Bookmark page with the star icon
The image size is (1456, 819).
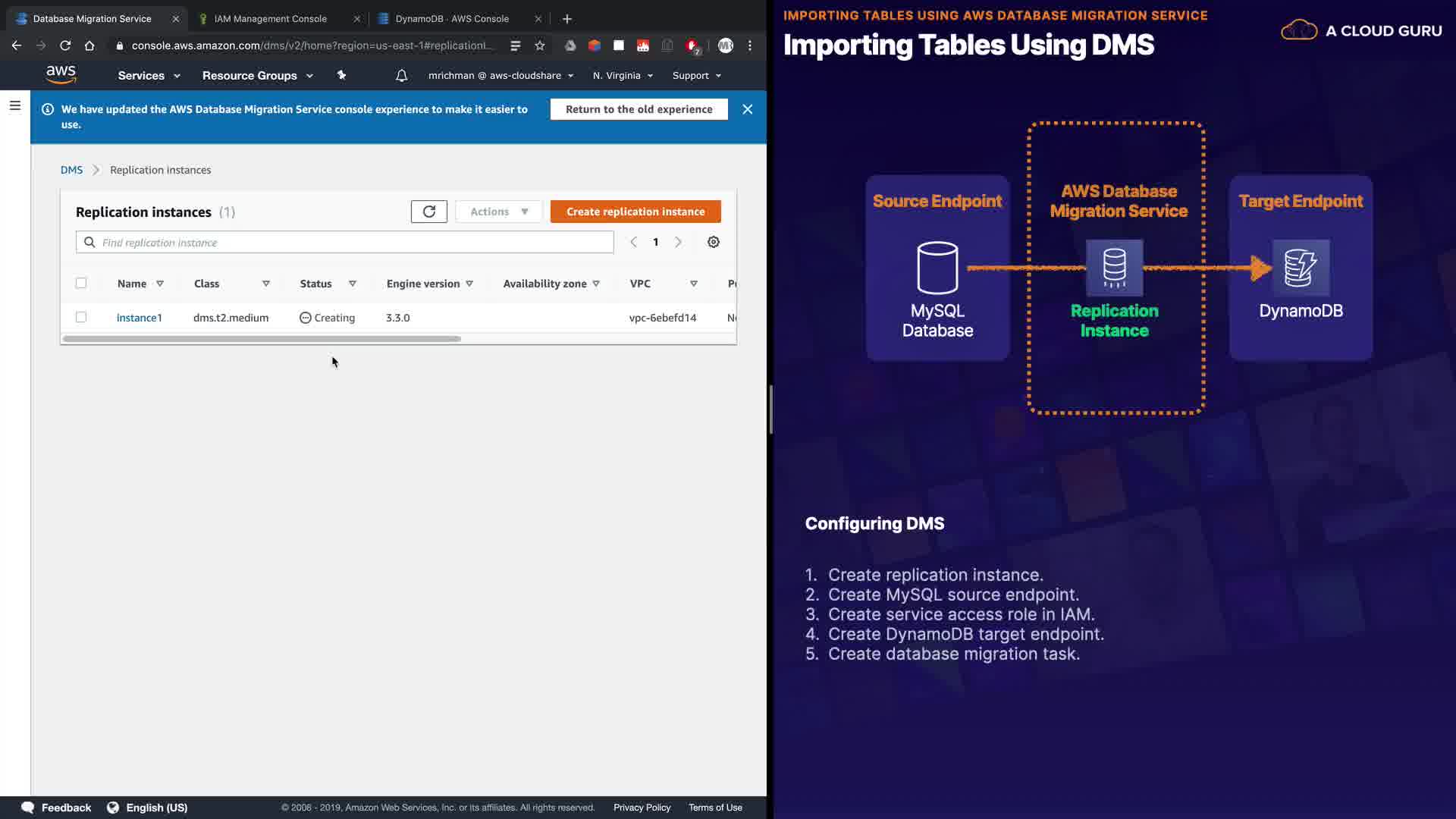539,45
